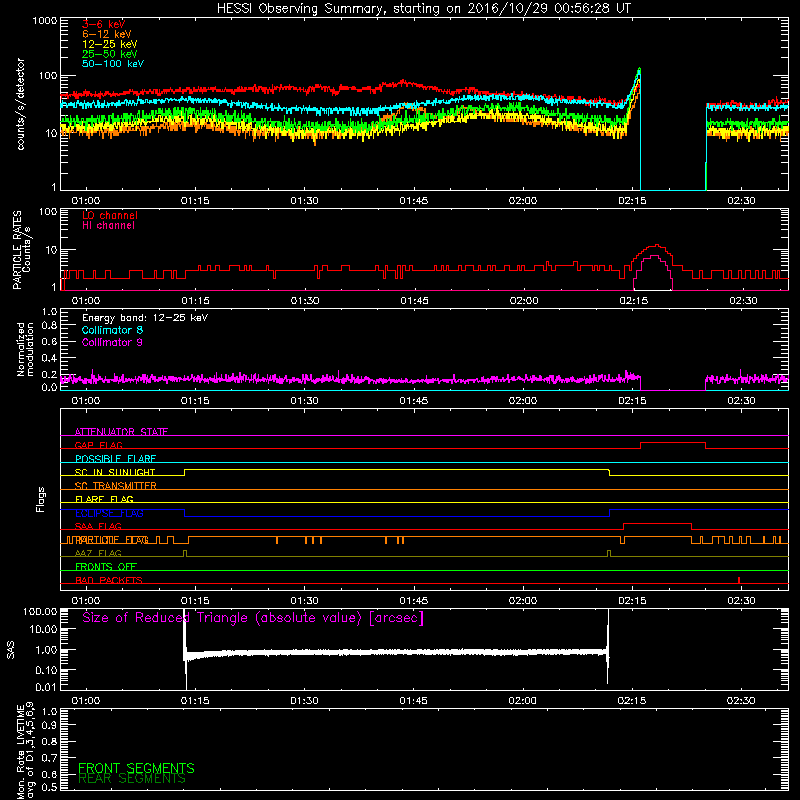Click the SC IN SUNLIGHT flag label
Screen dimensions: 800x800
coord(115,472)
